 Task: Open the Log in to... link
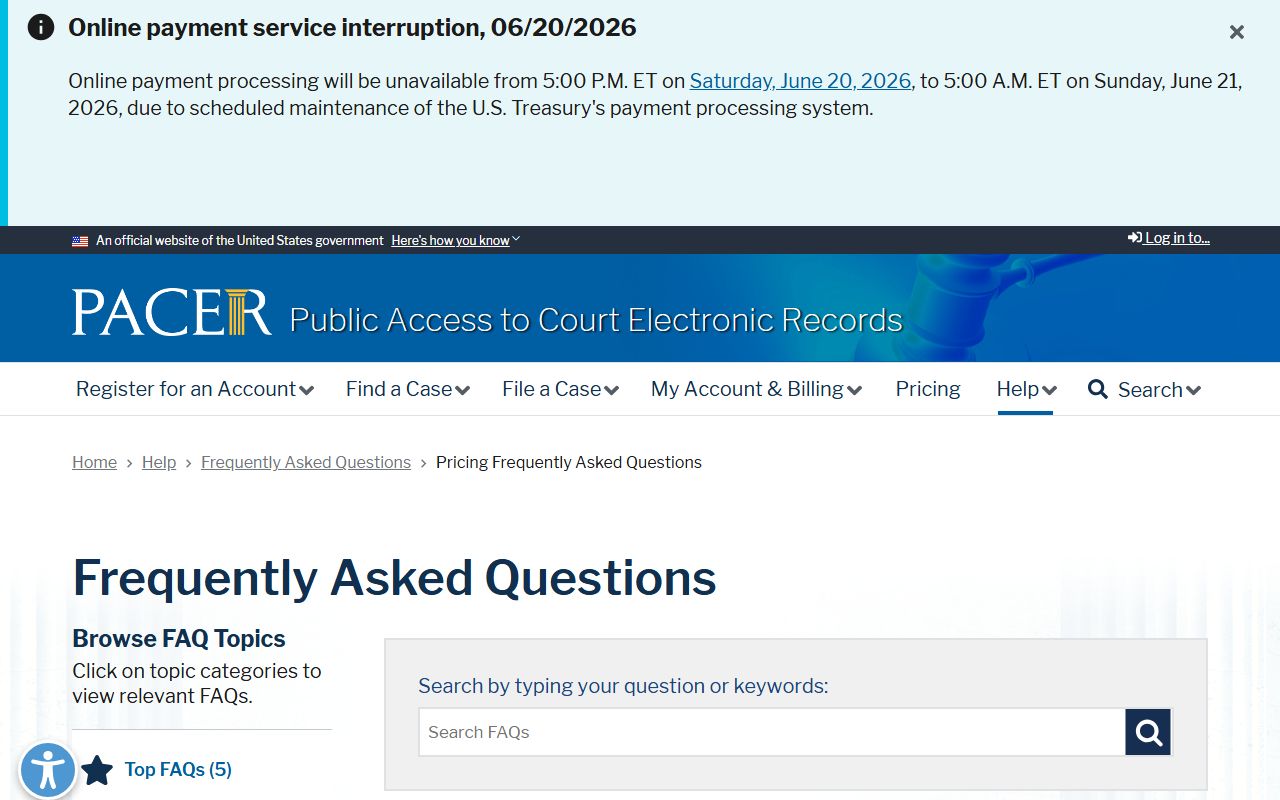(1169, 238)
